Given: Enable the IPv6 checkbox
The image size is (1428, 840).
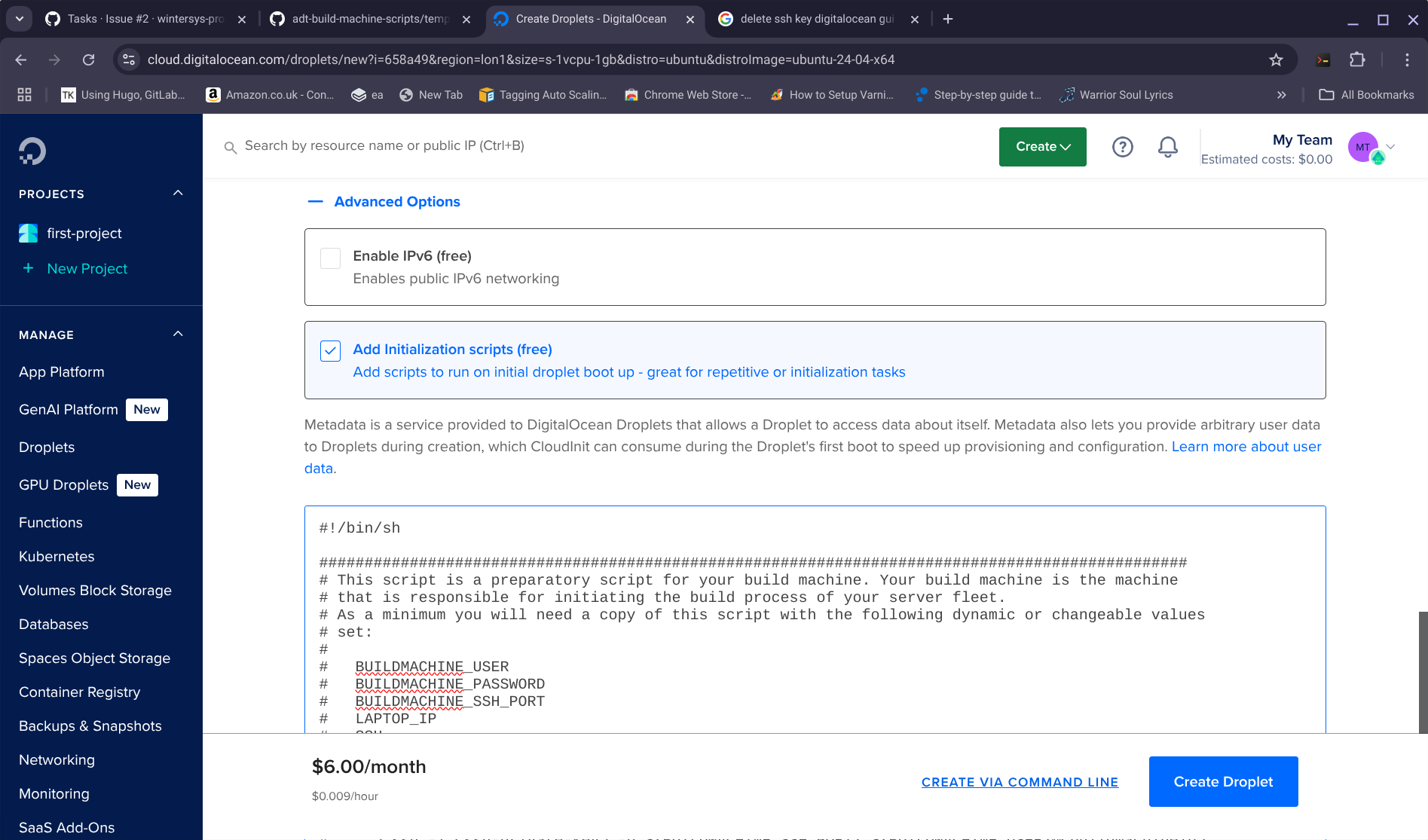Looking at the screenshot, I should (x=330, y=258).
